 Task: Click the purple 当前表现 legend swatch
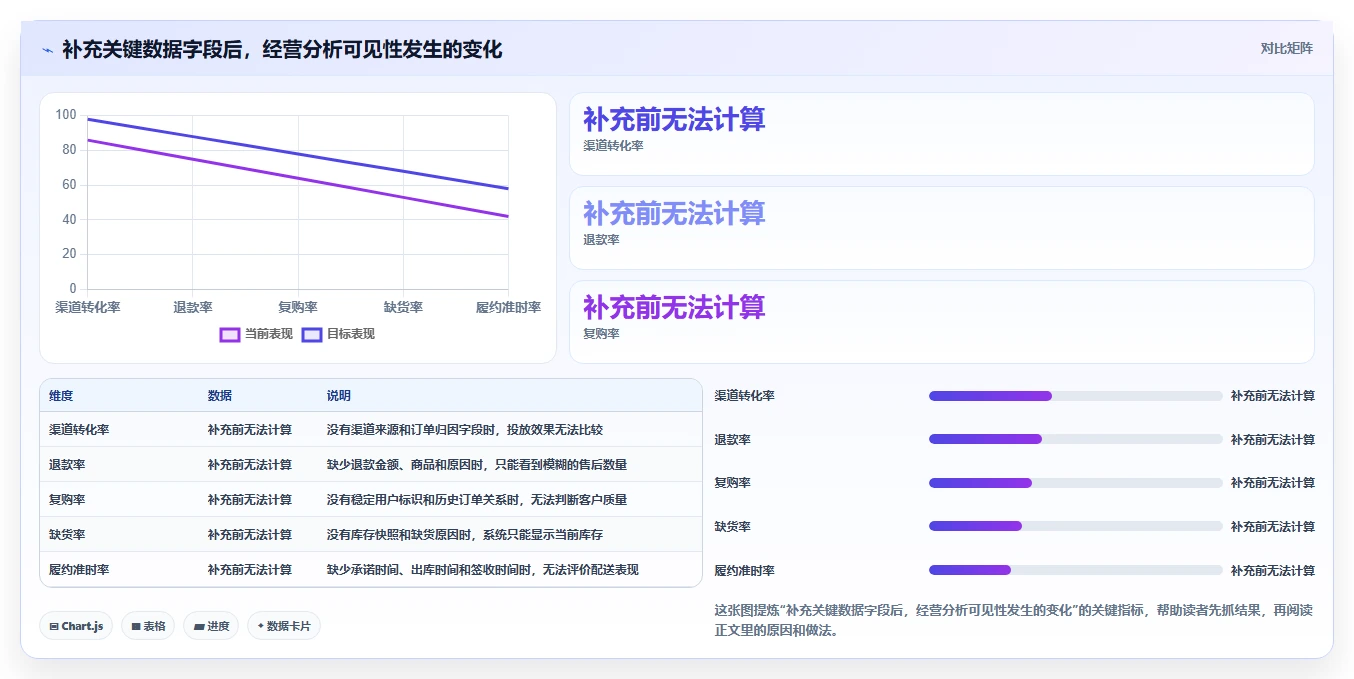[230, 334]
